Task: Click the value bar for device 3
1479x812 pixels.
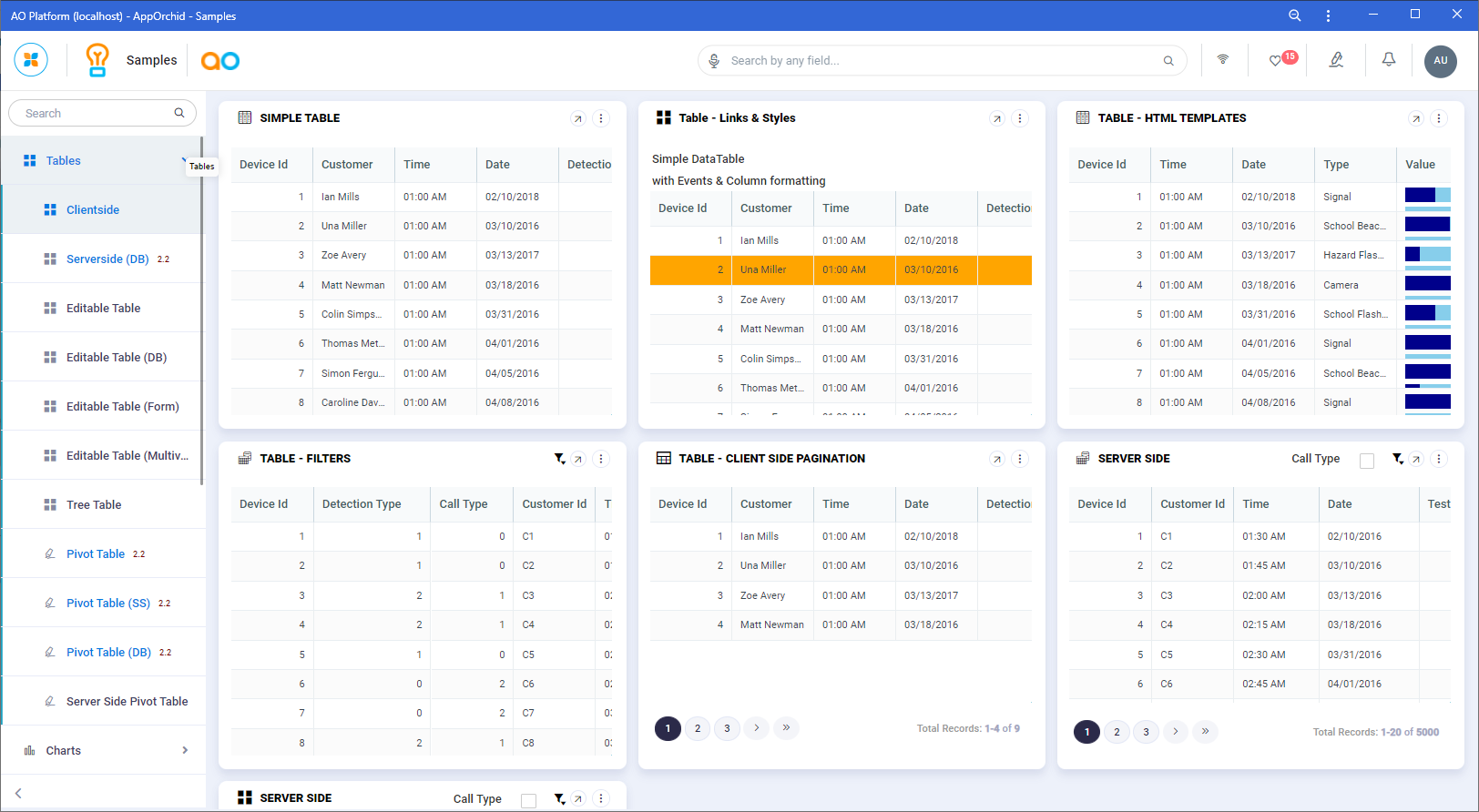Action: coord(1427,255)
